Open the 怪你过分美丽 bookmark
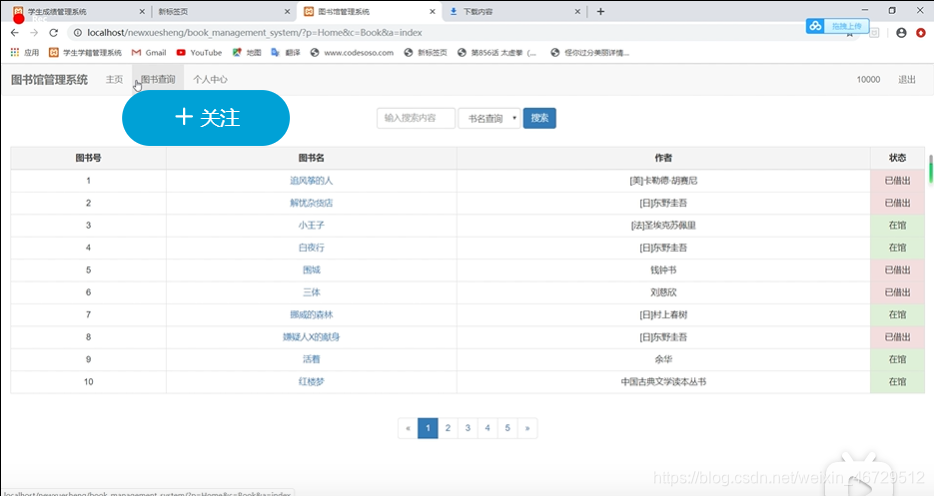 click(590, 52)
